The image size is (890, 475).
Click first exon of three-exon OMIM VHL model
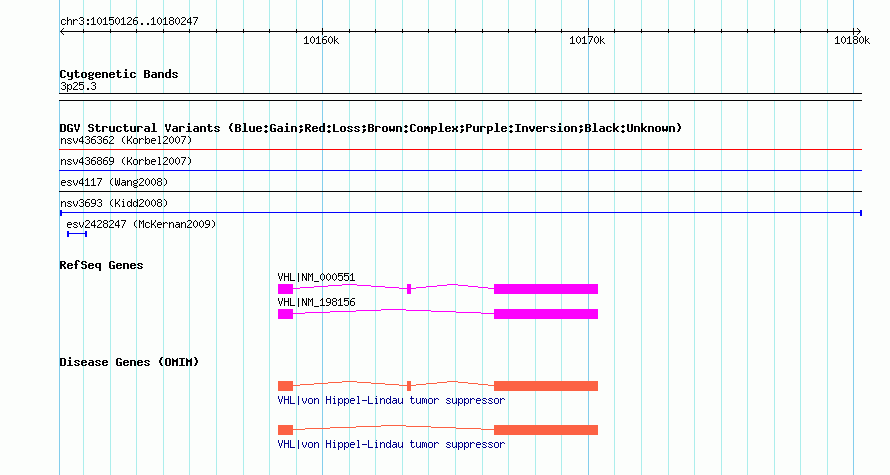[286, 386]
